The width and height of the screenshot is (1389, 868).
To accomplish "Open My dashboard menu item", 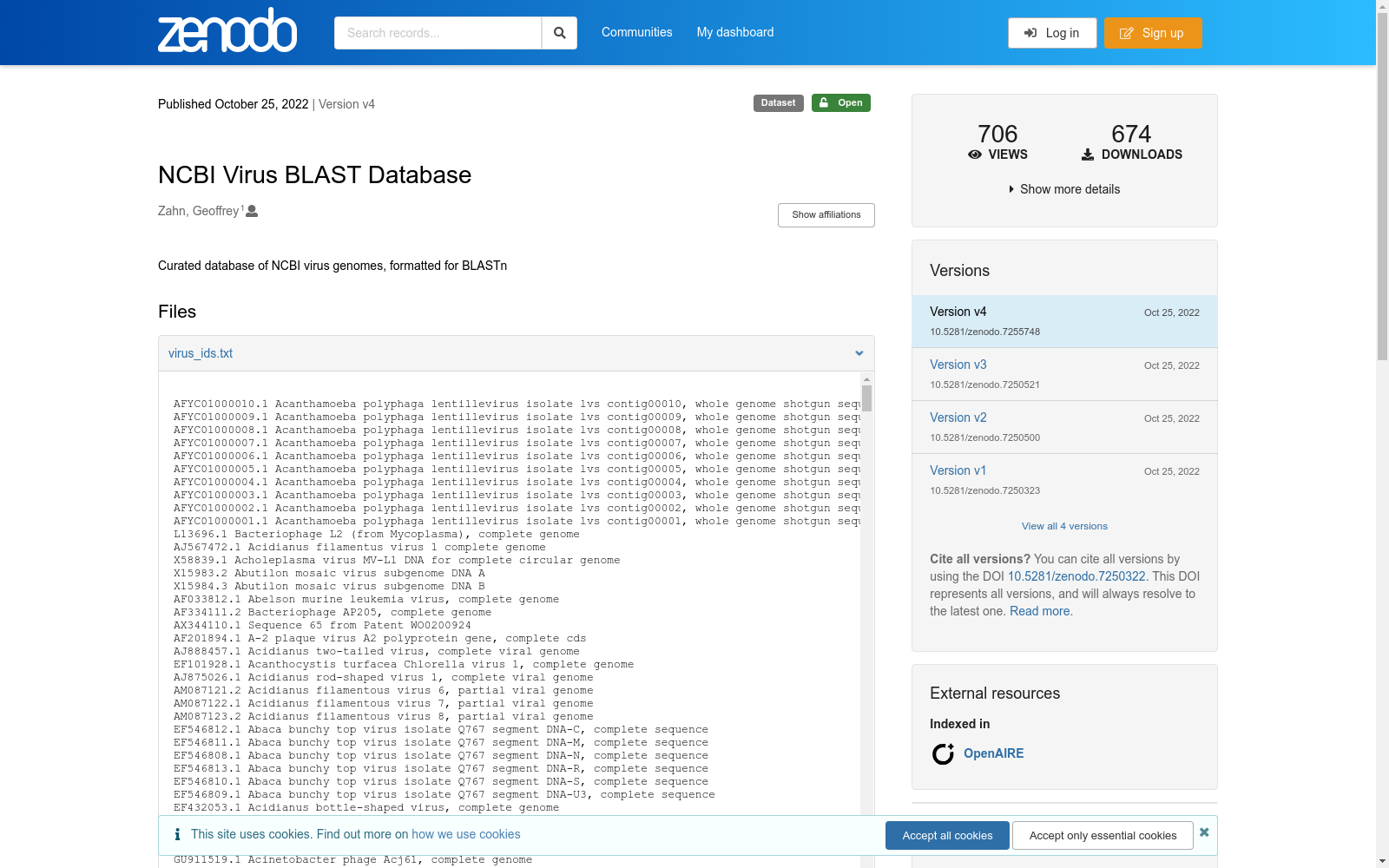I will [x=735, y=32].
